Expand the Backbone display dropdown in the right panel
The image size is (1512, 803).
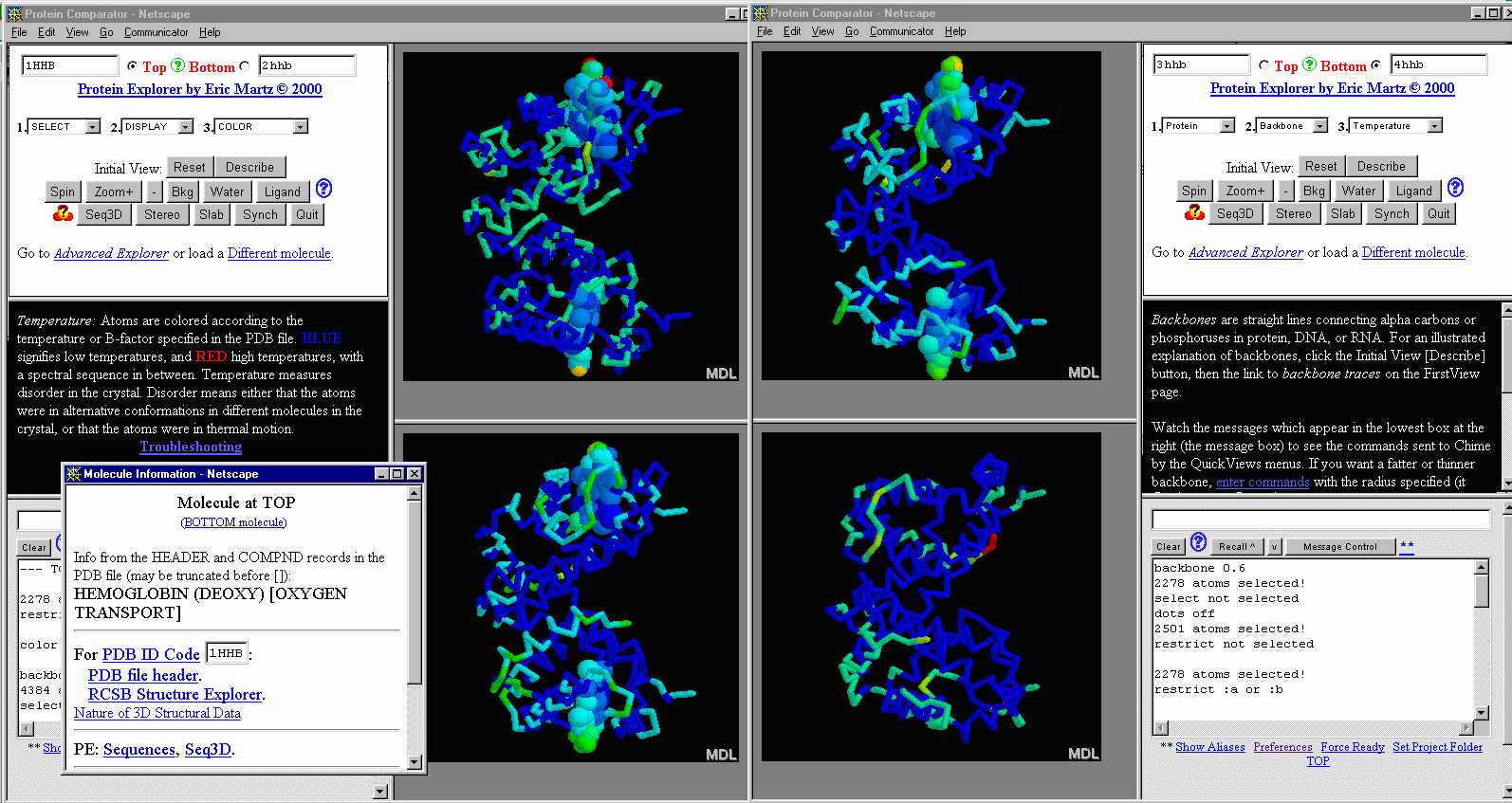[1319, 126]
